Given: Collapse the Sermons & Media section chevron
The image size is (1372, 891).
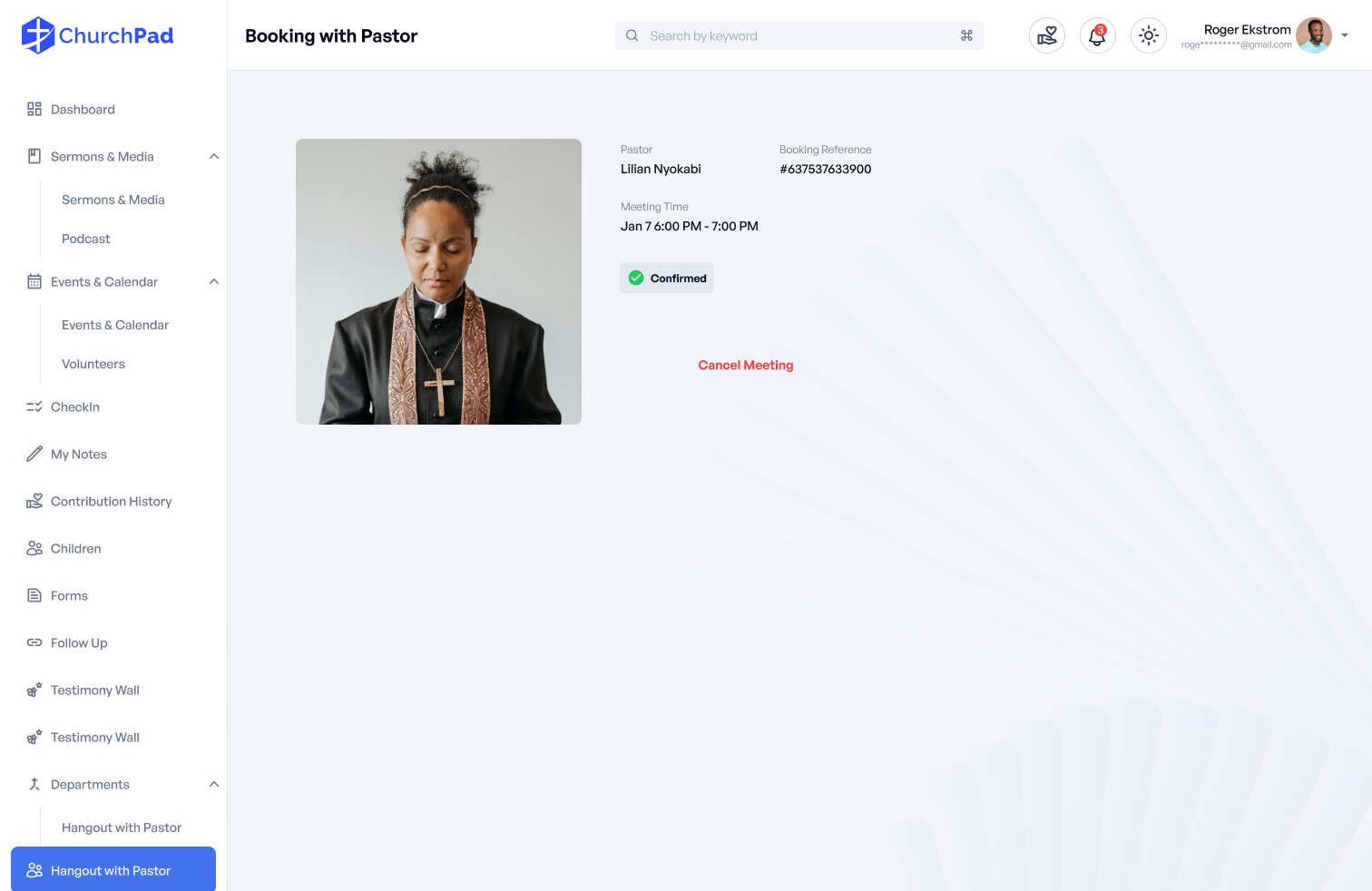Looking at the screenshot, I should 214,156.
